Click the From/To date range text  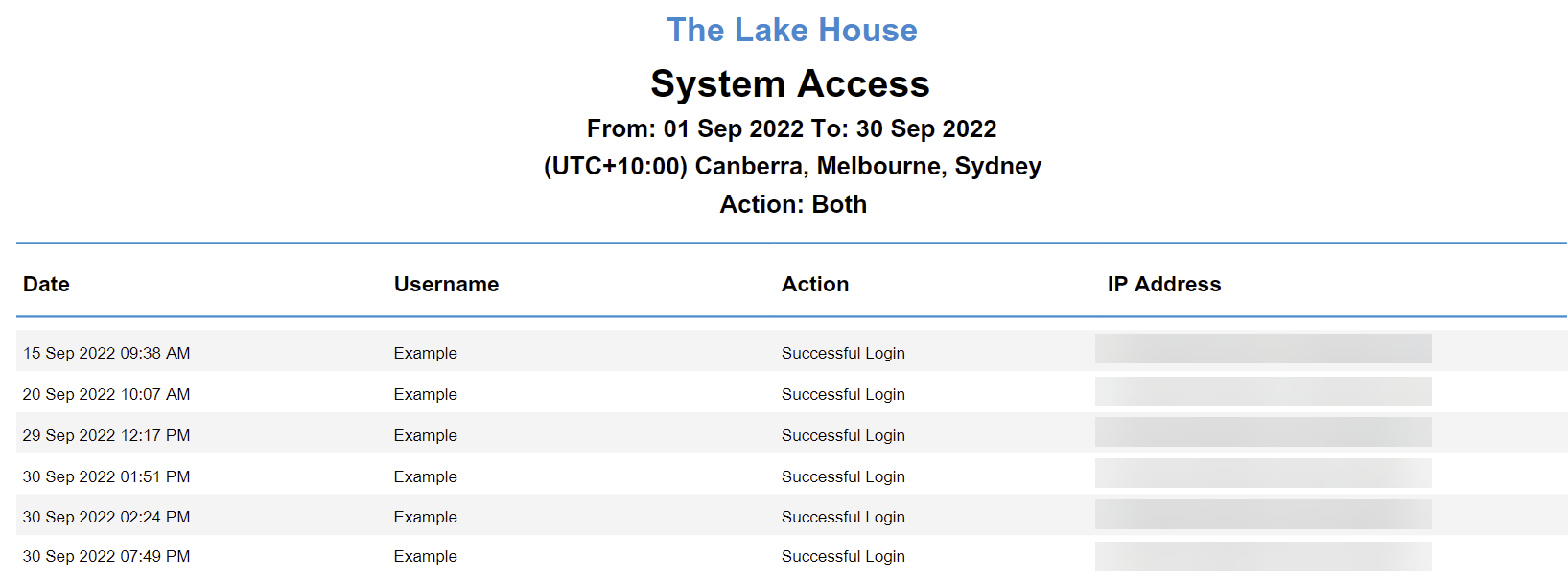pos(792,128)
